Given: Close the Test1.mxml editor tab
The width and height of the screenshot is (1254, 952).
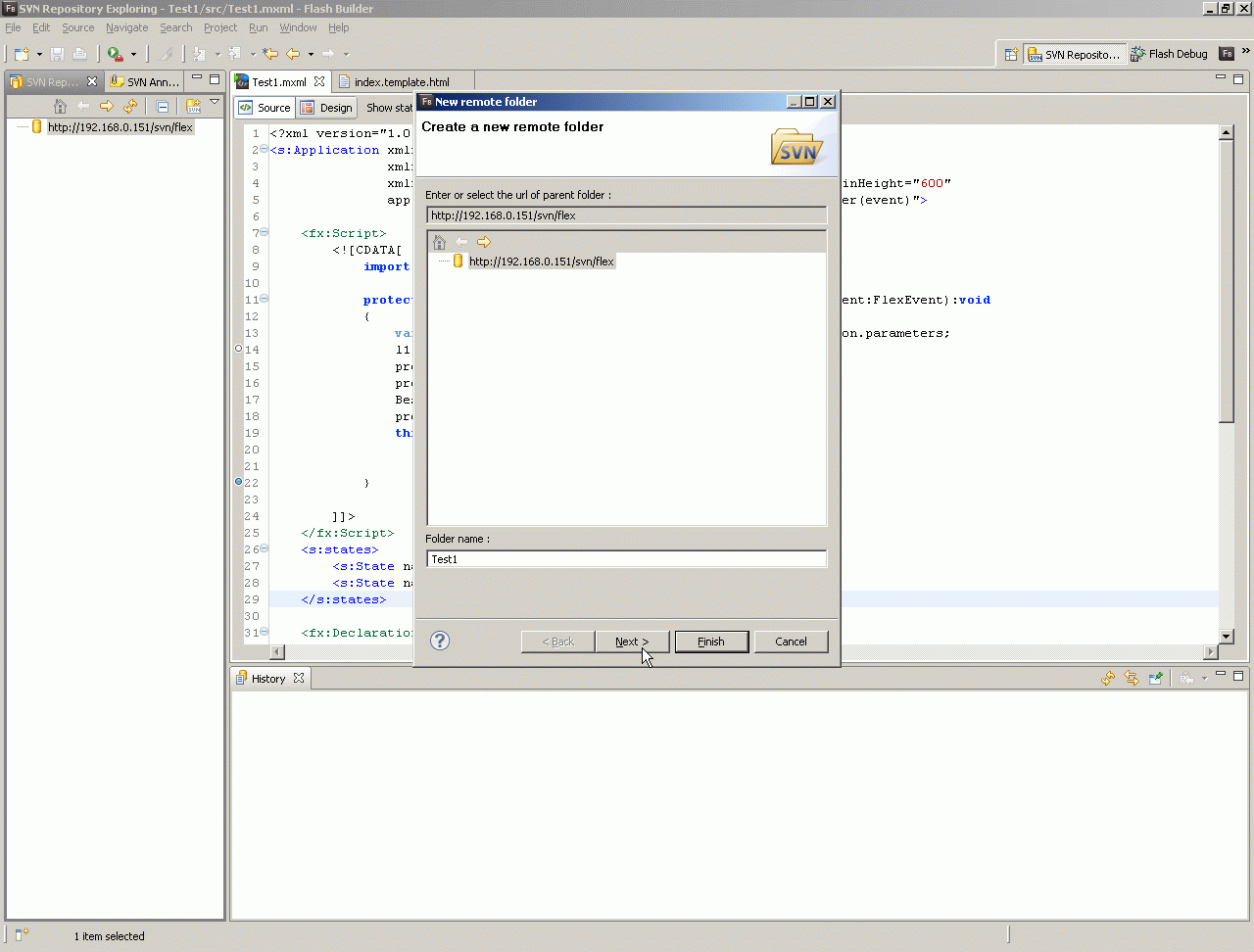Looking at the screenshot, I should 319,81.
